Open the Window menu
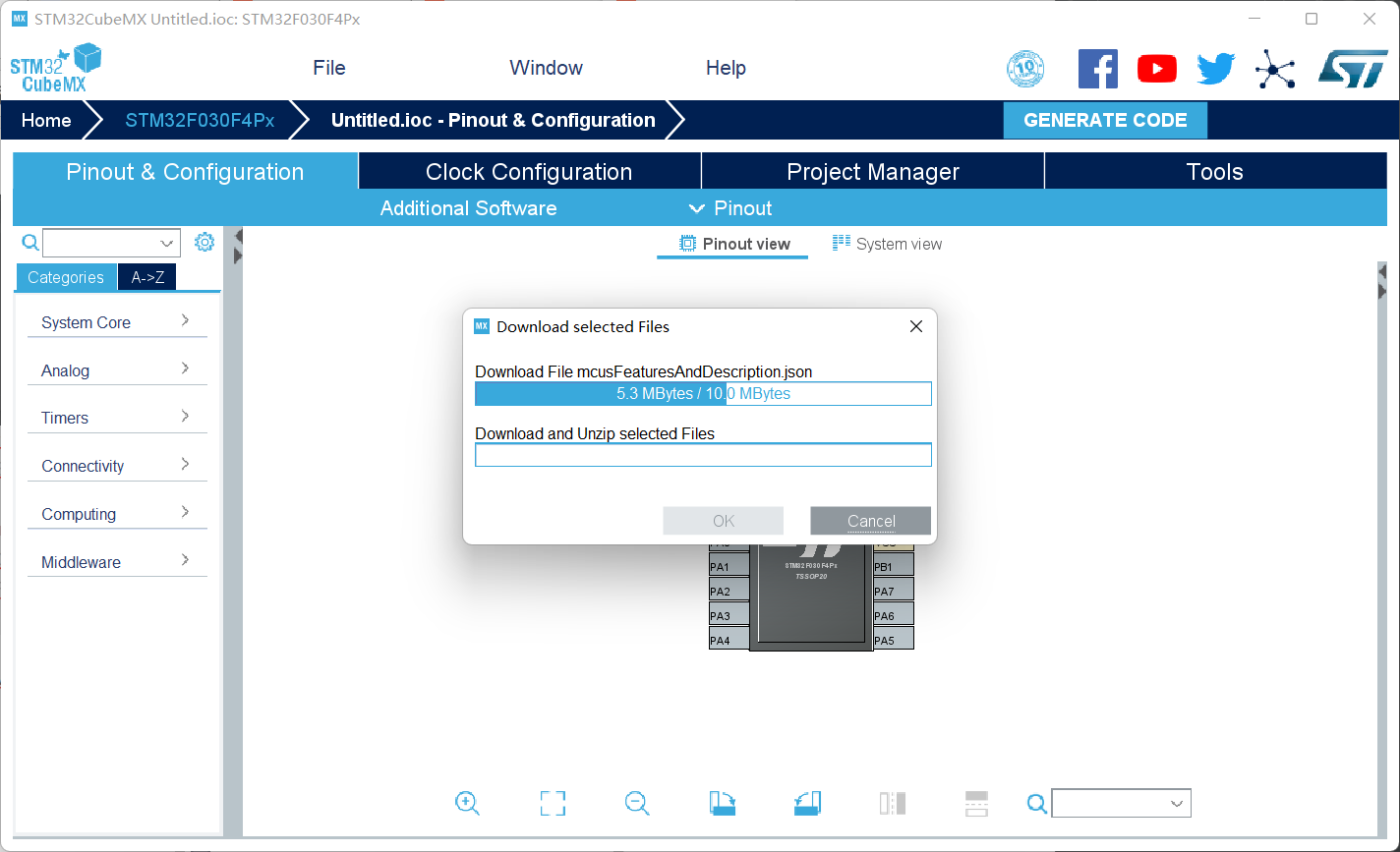Viewport: 1400px width, 852px height. click(x=546, y=68)
